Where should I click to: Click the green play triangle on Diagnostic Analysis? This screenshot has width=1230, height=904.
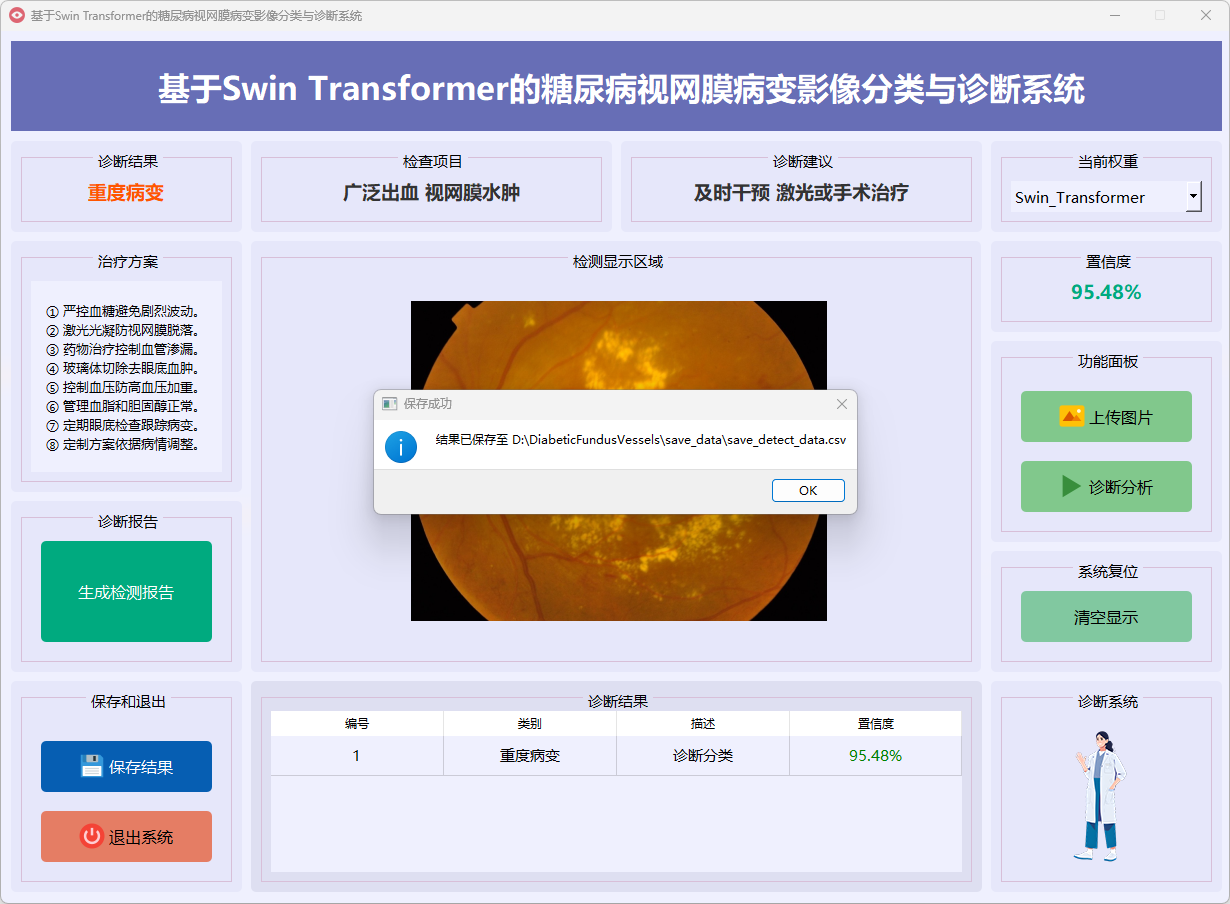(1071, 486)
